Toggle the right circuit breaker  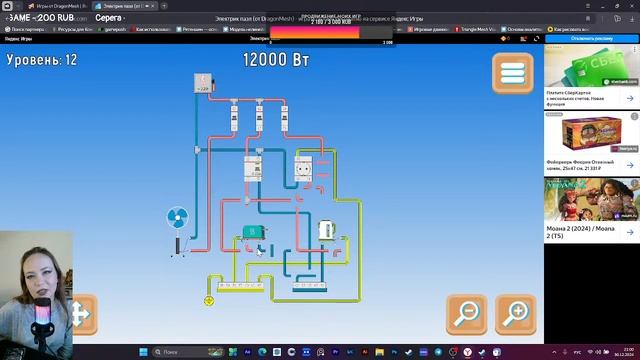pos(284,118)
